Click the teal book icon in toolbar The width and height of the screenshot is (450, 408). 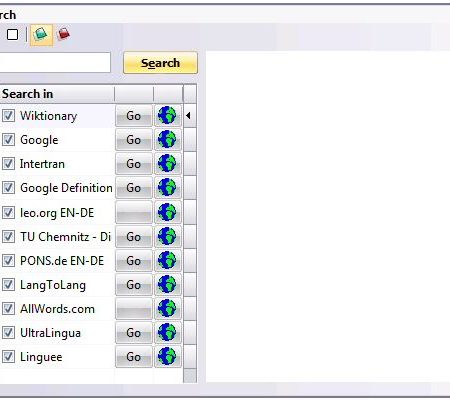tap(41, 34)
